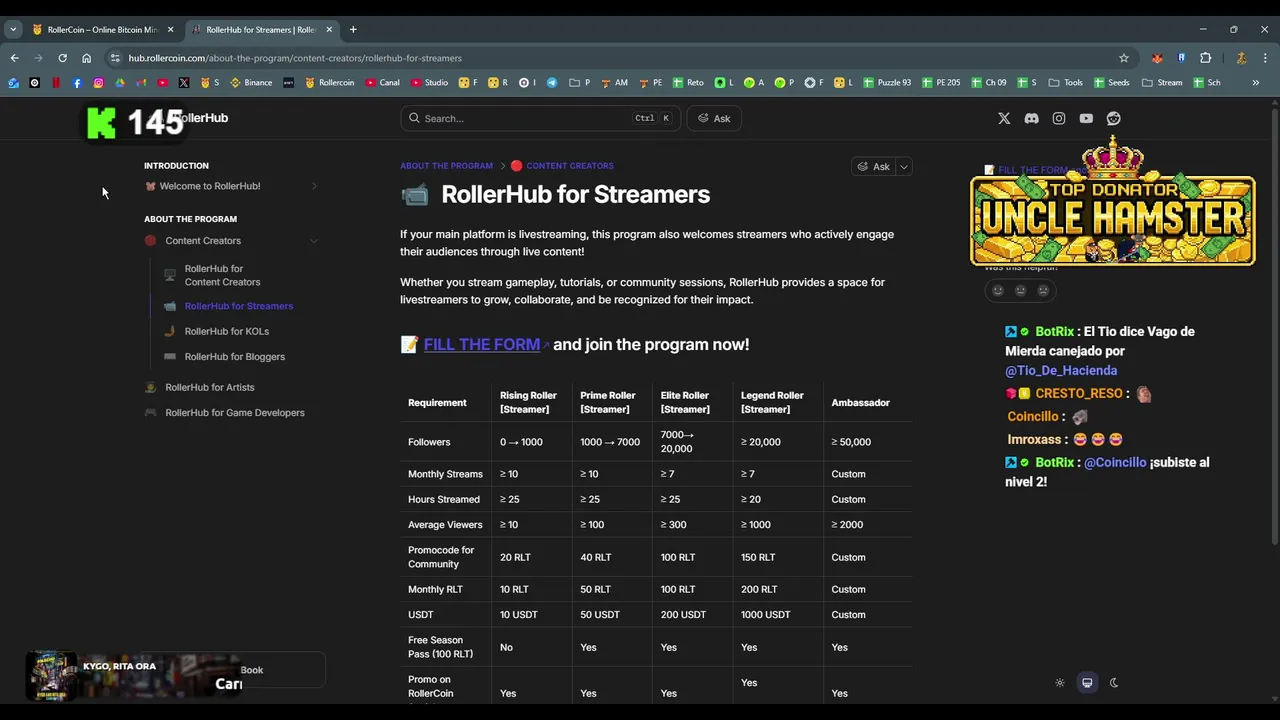Go back with browser back arrow
This screenshot has height=720, width=1280.
14,58
